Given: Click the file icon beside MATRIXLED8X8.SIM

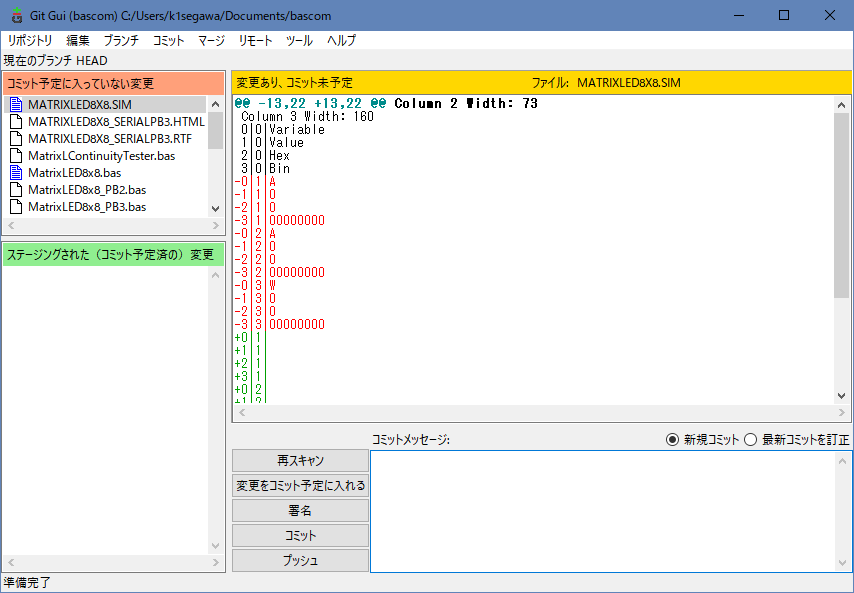Looking at the screenshot, I should pyautogui.click(x=16, y=104).
